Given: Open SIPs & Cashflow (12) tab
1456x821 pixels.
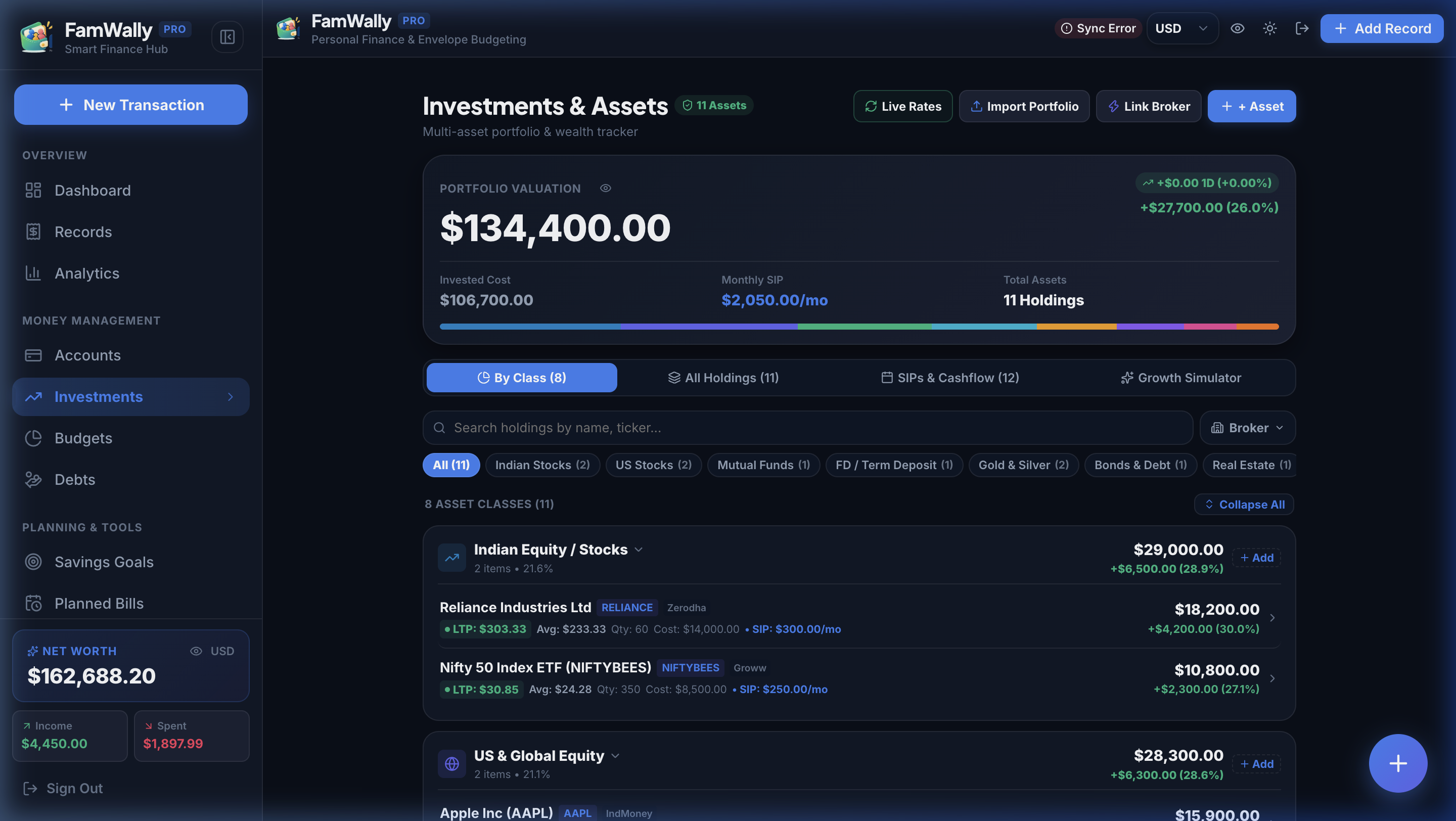Looking at the screenshot, I should 949,378.
